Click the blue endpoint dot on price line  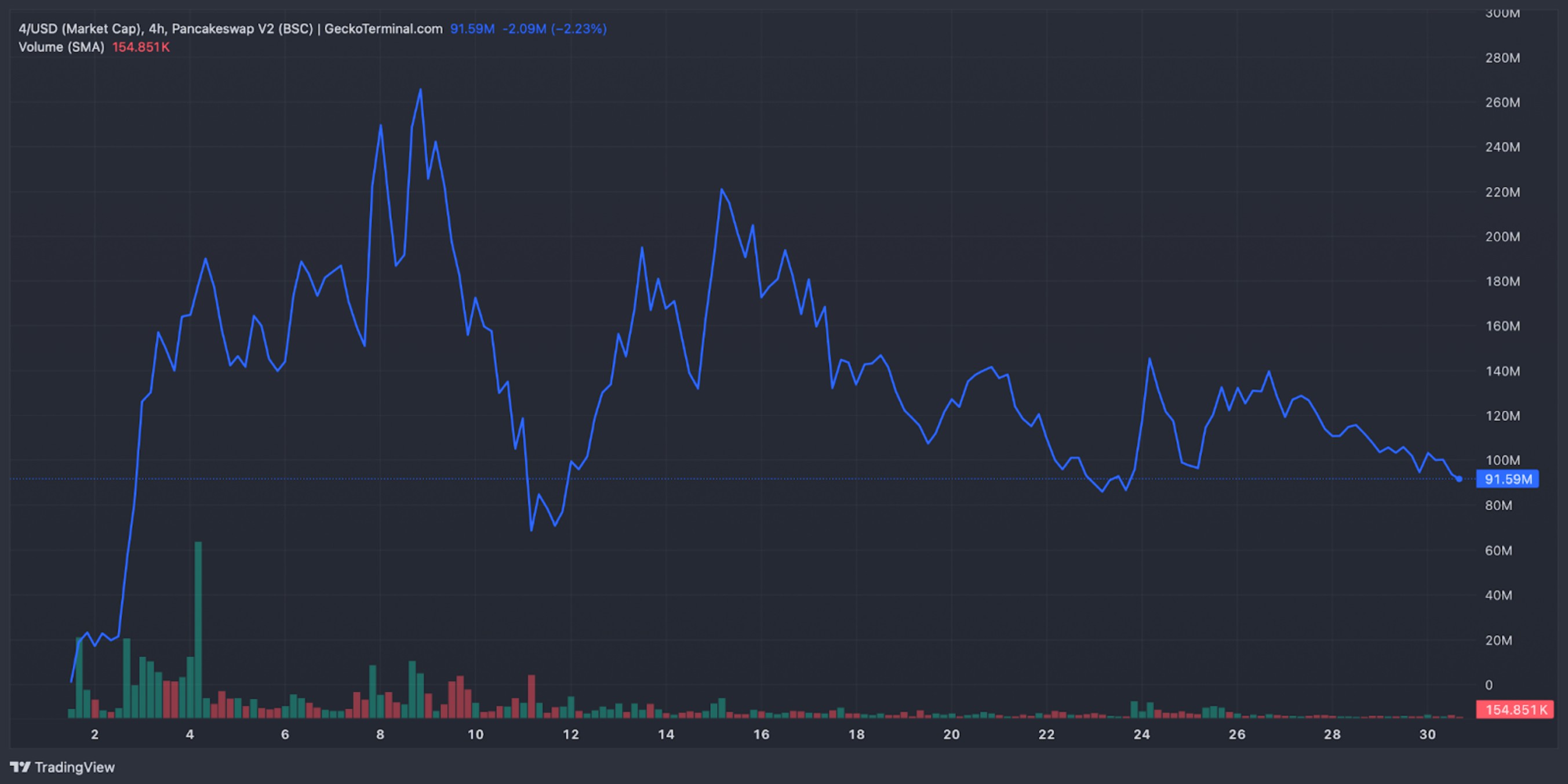(x=1459, y=479)
